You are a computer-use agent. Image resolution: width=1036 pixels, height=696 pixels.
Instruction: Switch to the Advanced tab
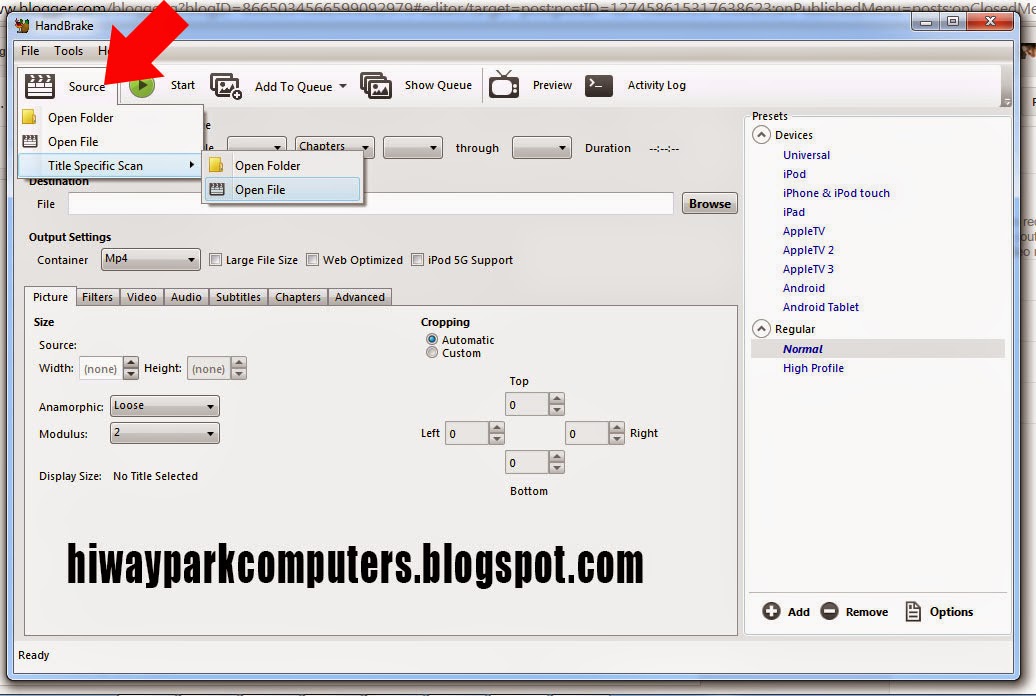[x=359, y=297]
